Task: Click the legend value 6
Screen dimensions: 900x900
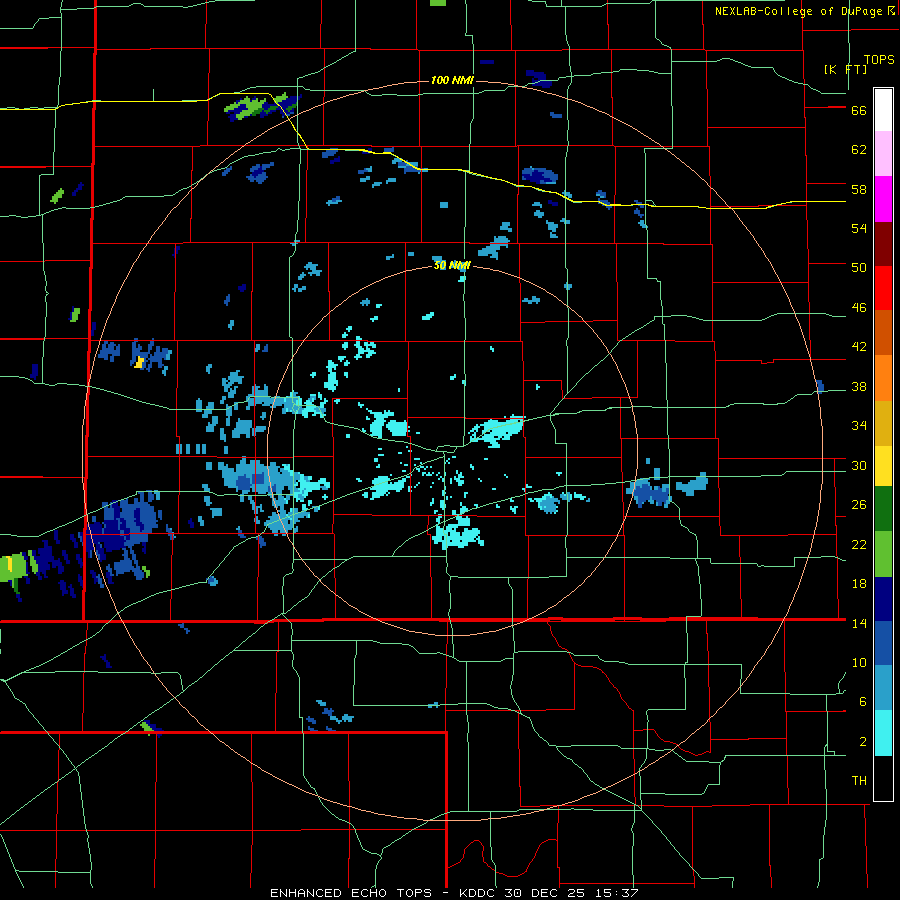Action: tap(863, 701)
